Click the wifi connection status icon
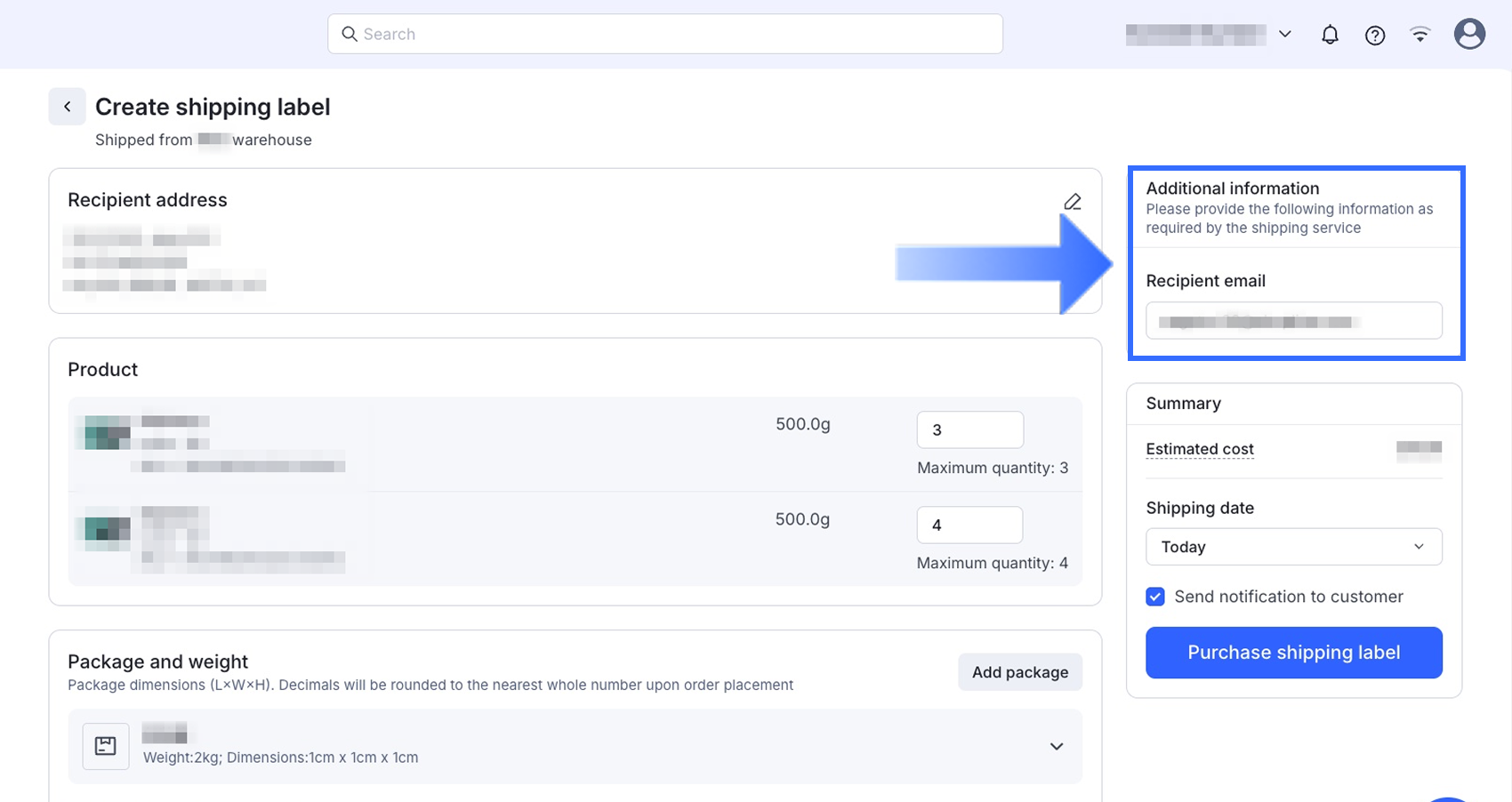 tap(1420, 35)
